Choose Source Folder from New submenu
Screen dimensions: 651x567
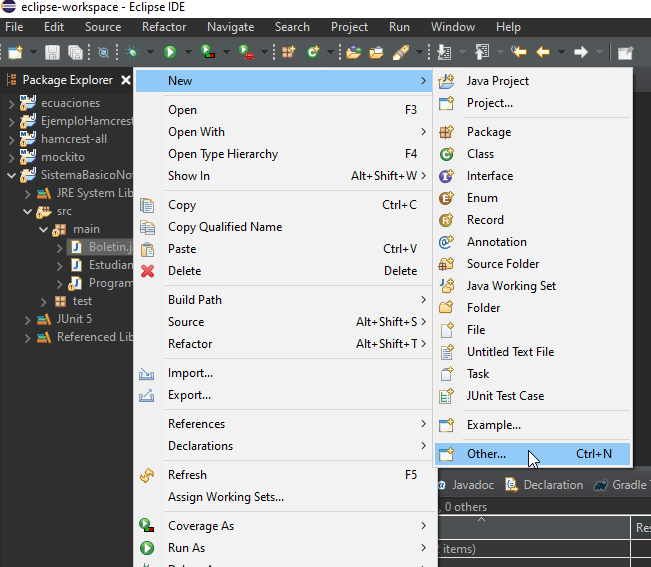coord(533,264)
